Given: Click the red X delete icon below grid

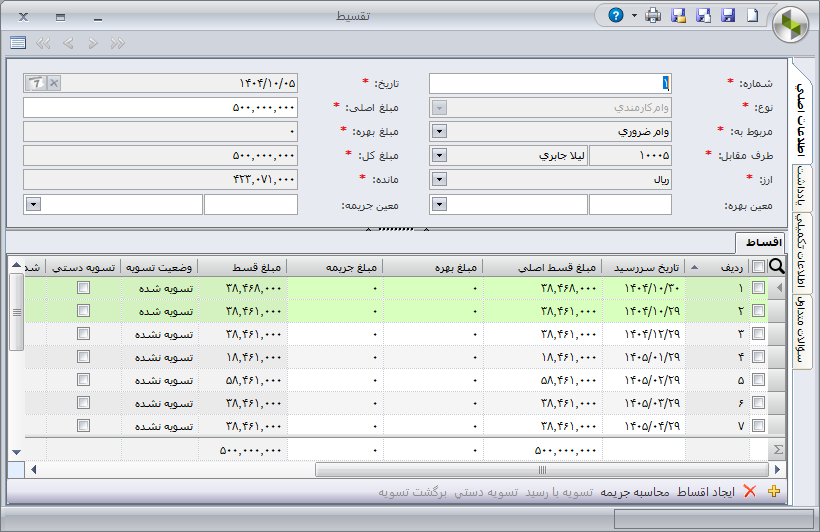Looking at the screenshot, I should [x=749, y=492].
